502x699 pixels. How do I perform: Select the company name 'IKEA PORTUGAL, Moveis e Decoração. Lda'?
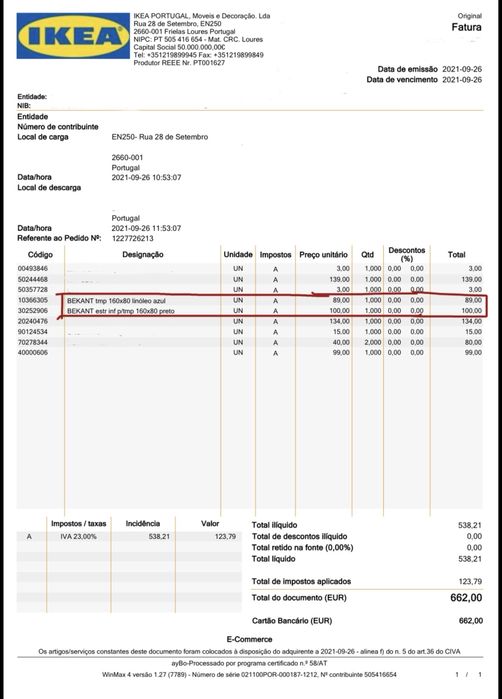click(x=202, y=16)
